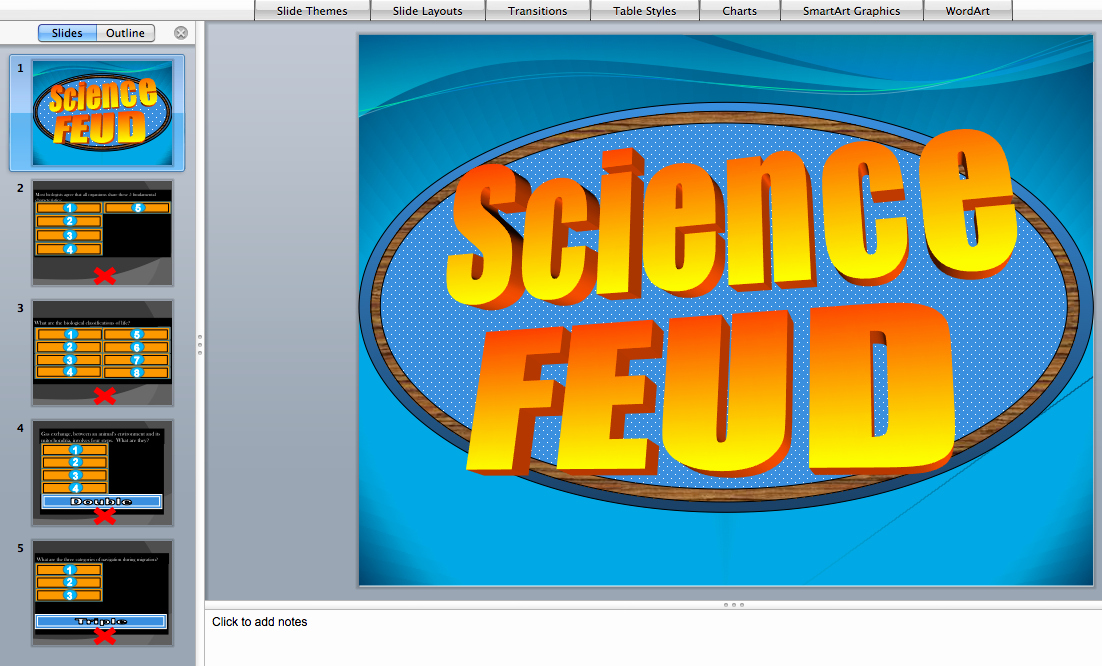Switch sidebar to Outline view
The width and height of the screenshot is (1102, 666).
[125, 33]
